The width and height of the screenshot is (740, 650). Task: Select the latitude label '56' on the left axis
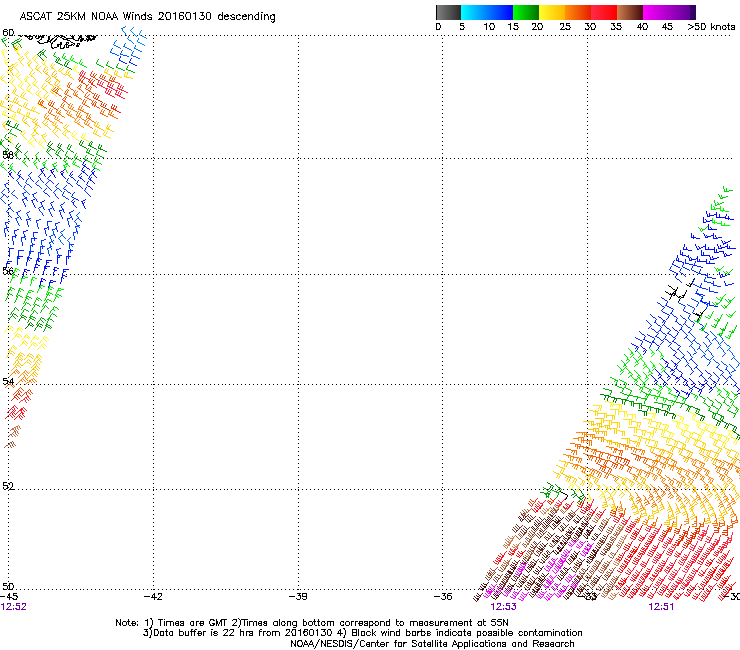[x=8, y=270]
